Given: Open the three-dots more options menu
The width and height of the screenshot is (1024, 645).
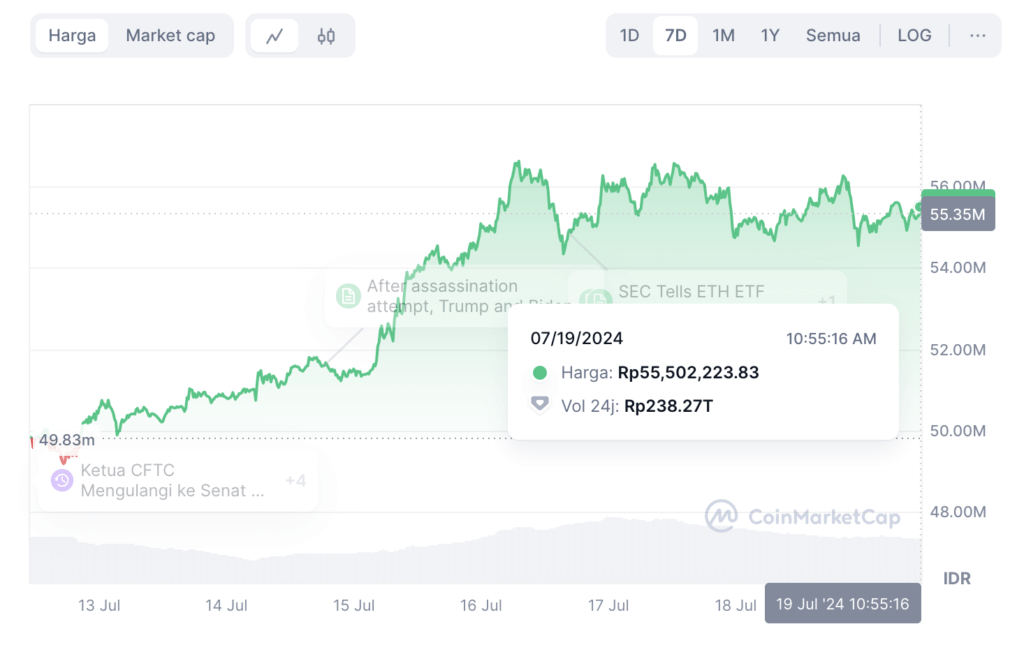Looking at the screenshot, I should (x=977, y=35).
